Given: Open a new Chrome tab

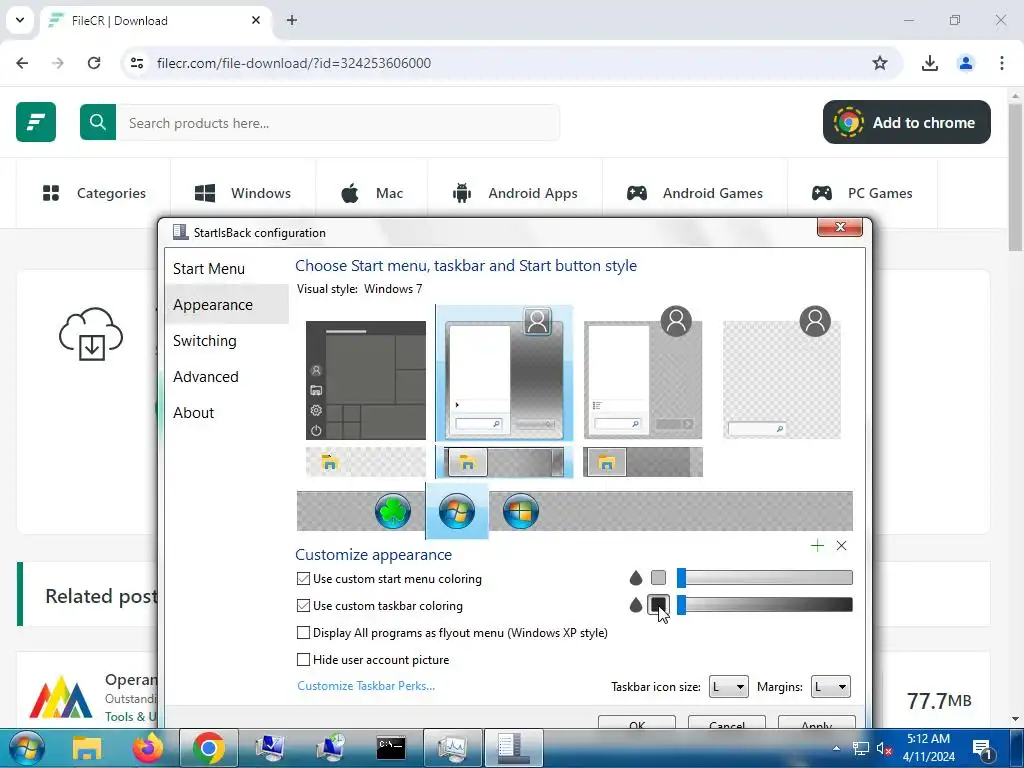Looking at the screenshot, I should tap(292, 20).
